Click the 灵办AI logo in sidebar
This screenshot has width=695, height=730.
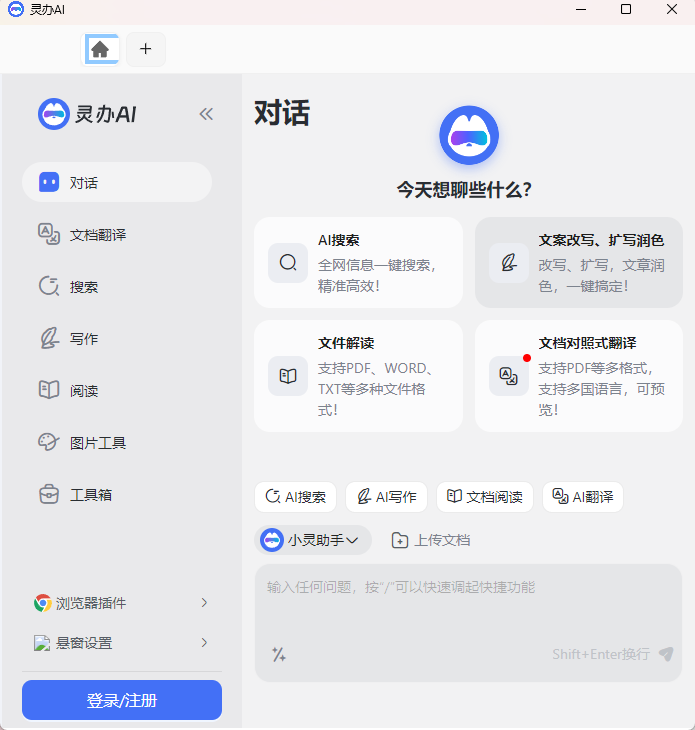(88, 114)
